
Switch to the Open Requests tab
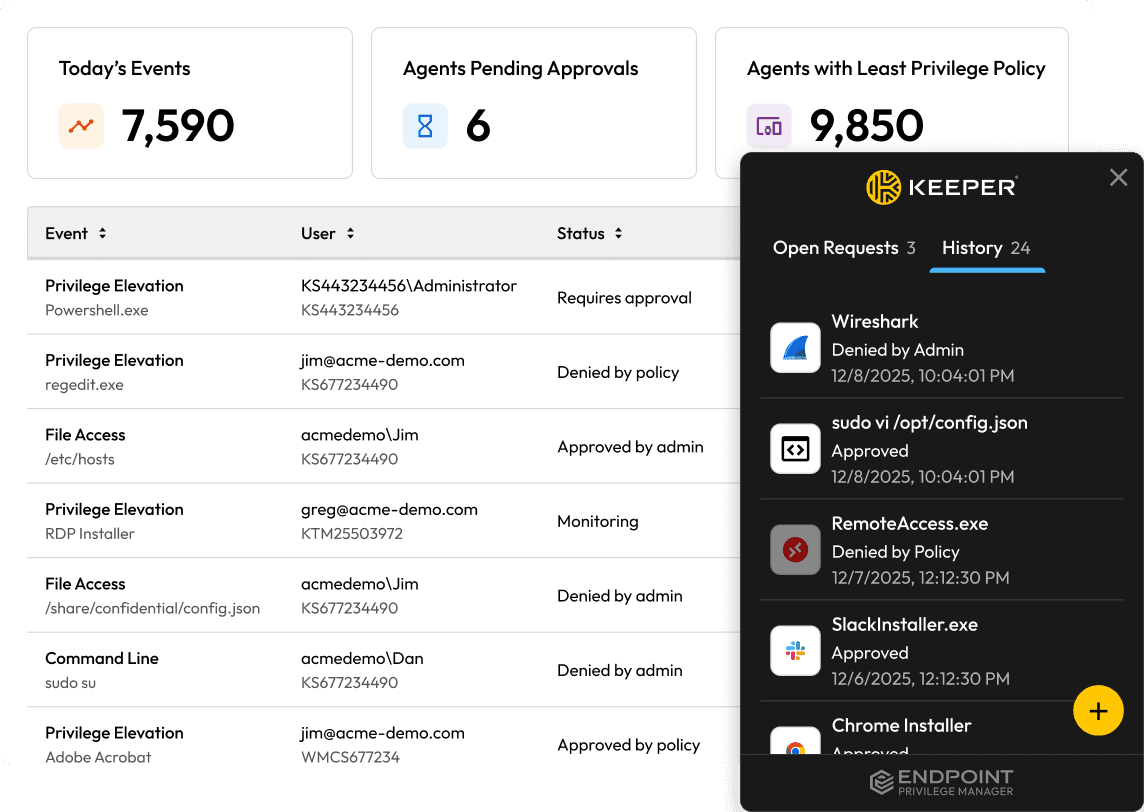pos(844,248)
